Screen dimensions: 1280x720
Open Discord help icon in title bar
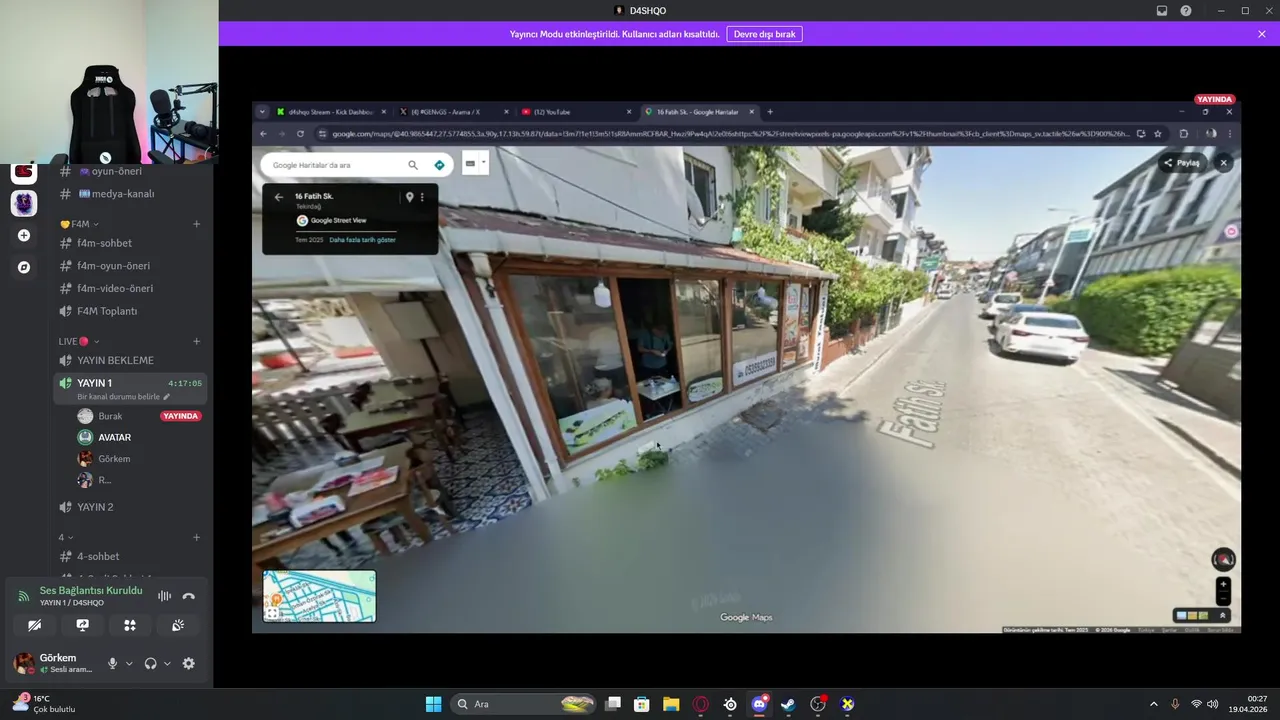coord(1186,11)
